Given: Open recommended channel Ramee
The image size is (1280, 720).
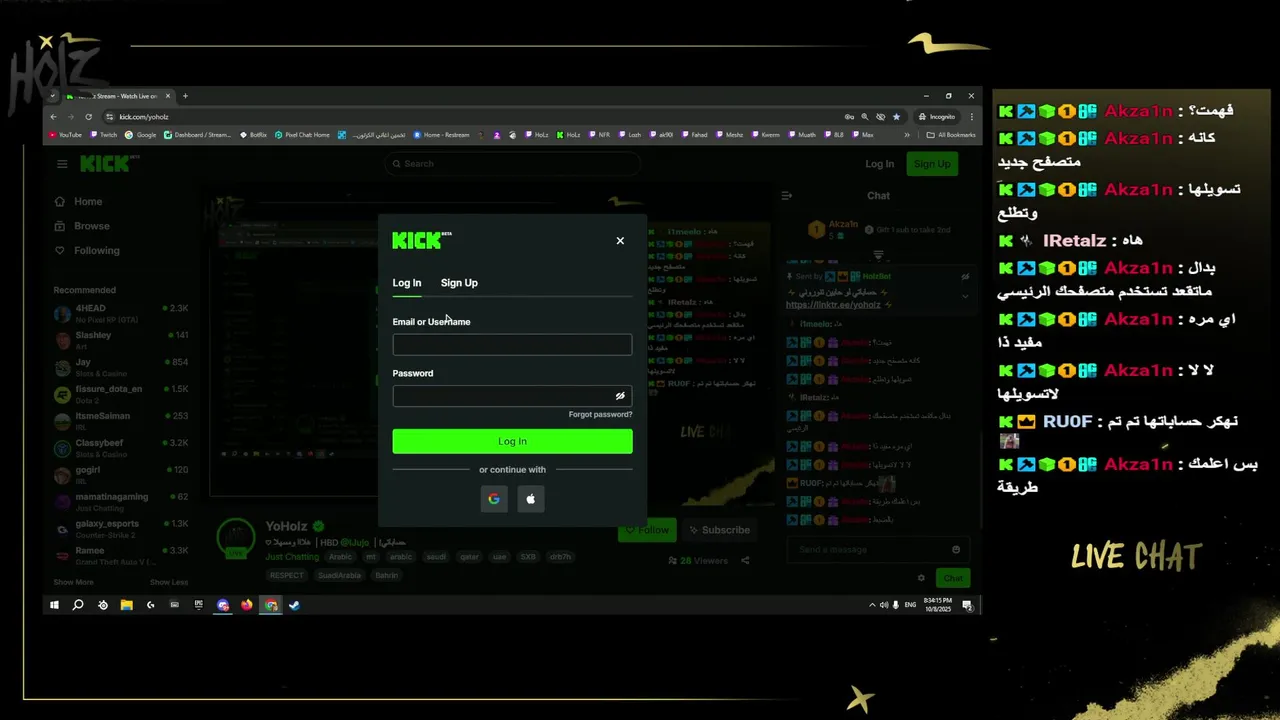Looking at the screenshot, I should (x=120, y=556).
